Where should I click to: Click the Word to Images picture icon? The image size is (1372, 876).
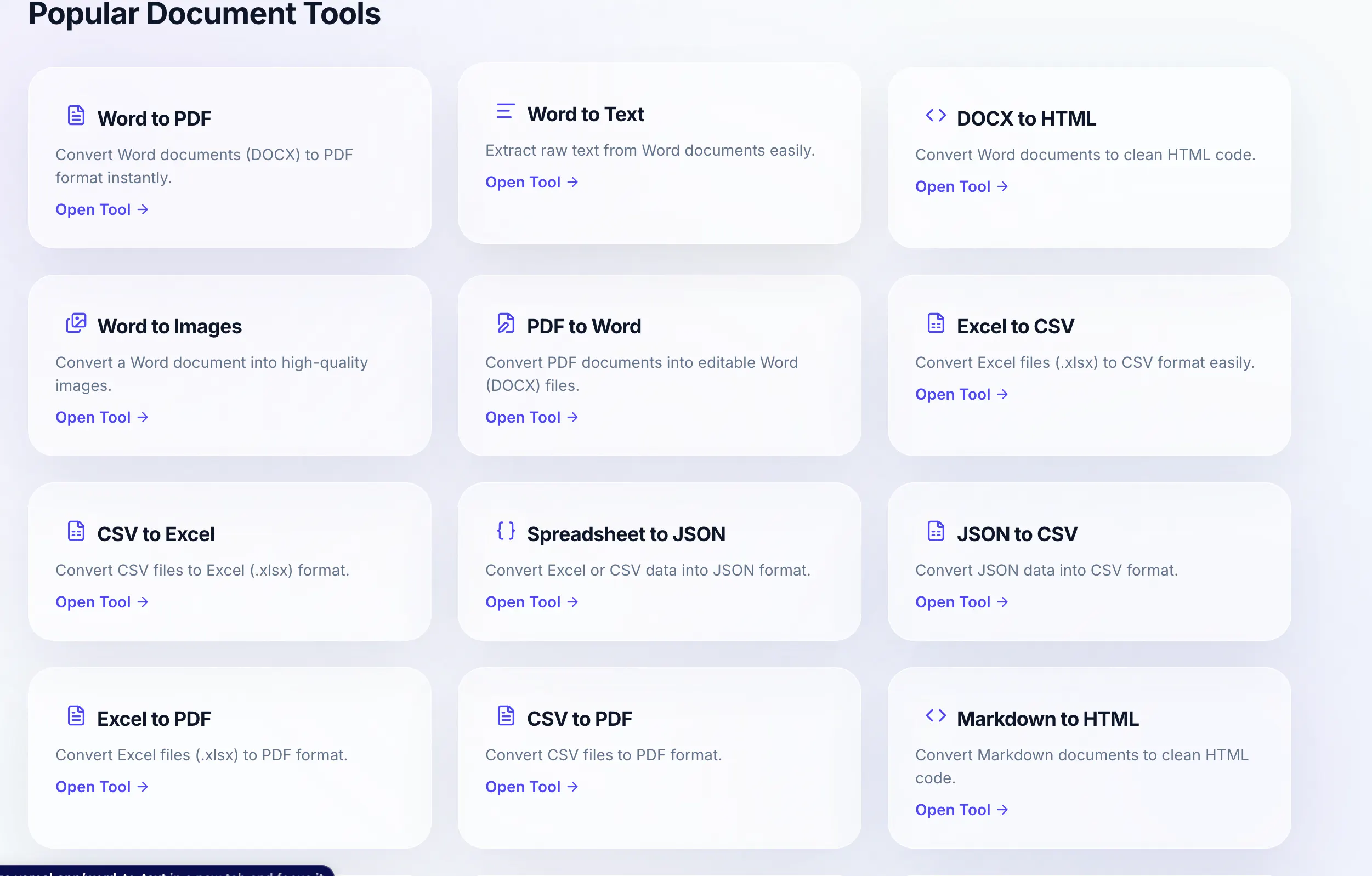[76, 323]
